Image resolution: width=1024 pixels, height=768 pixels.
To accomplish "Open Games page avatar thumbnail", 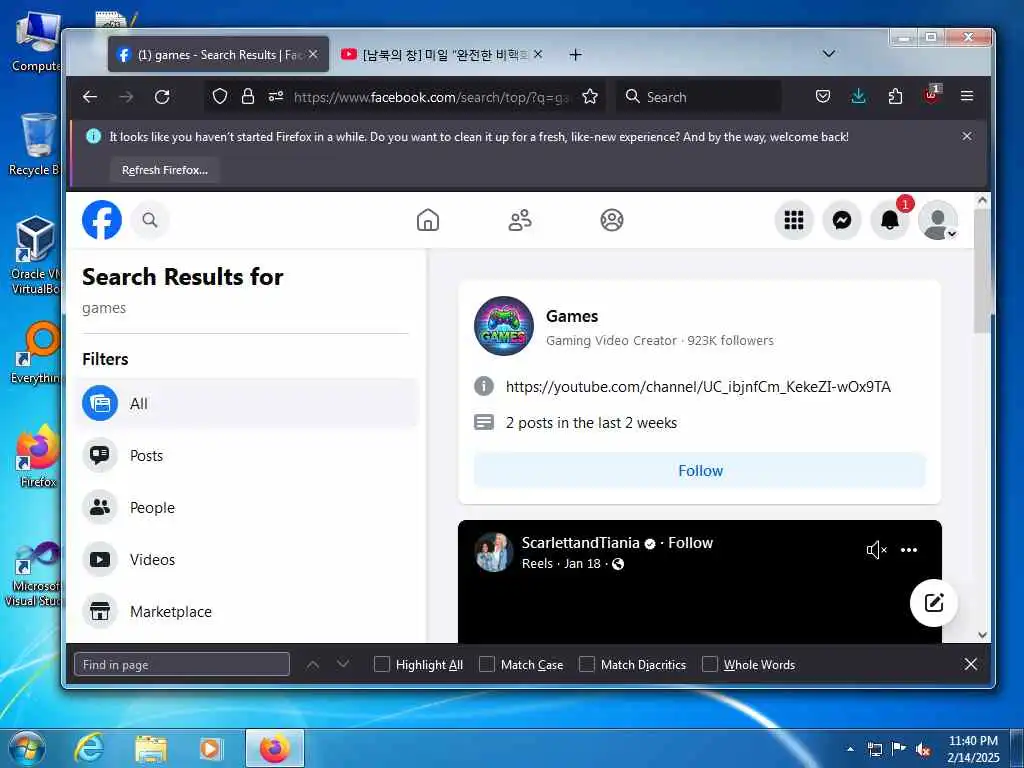I will click(x=504, y=326).
